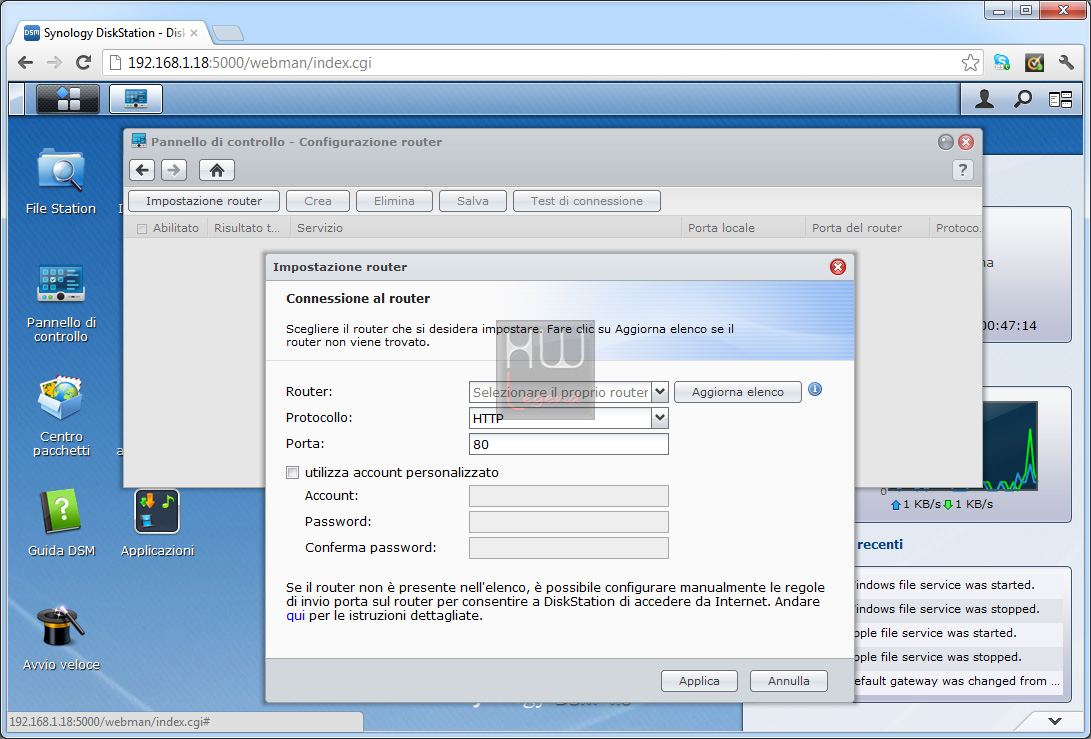
Task: Click 'indows file service was started.' log
Action: pos(944,585)
